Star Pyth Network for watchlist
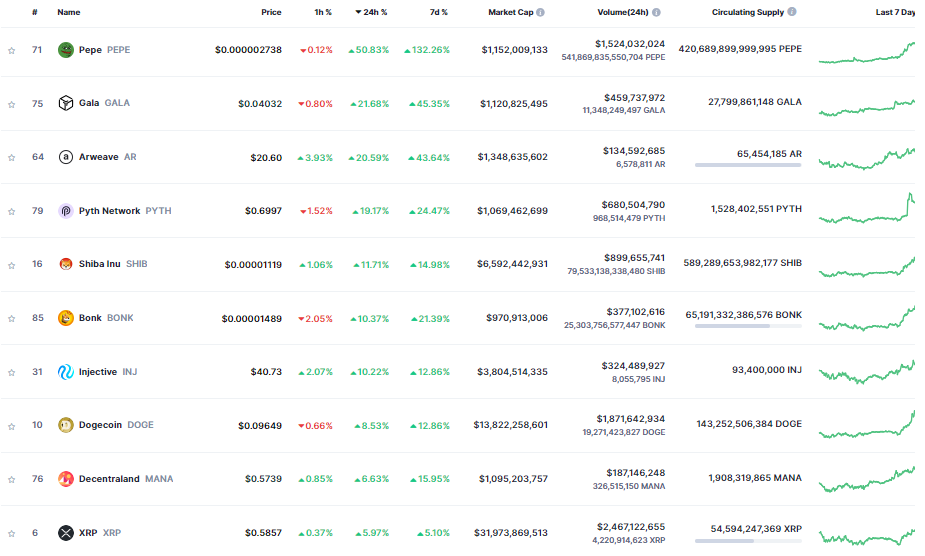The image size is (925, 556). tap(11, 211)
